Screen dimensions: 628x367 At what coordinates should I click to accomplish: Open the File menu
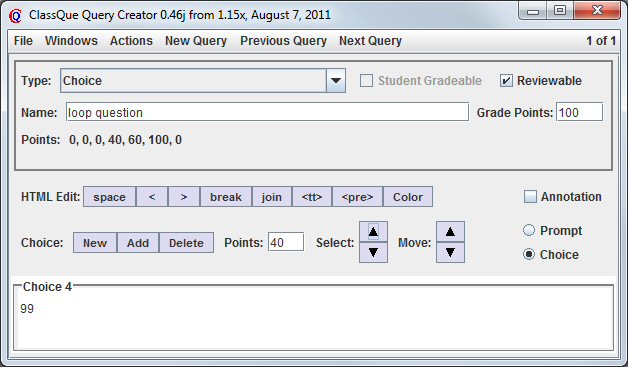[x=23, y=40]
